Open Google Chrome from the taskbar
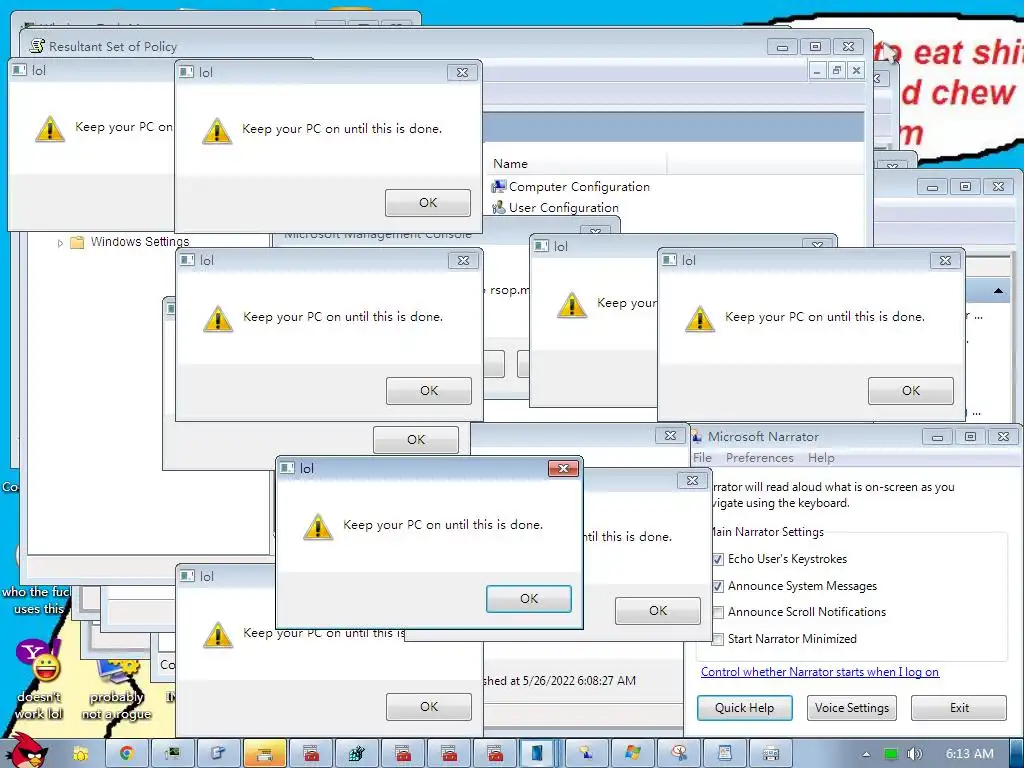The image size is (1024, 768). tap(126, 754)
